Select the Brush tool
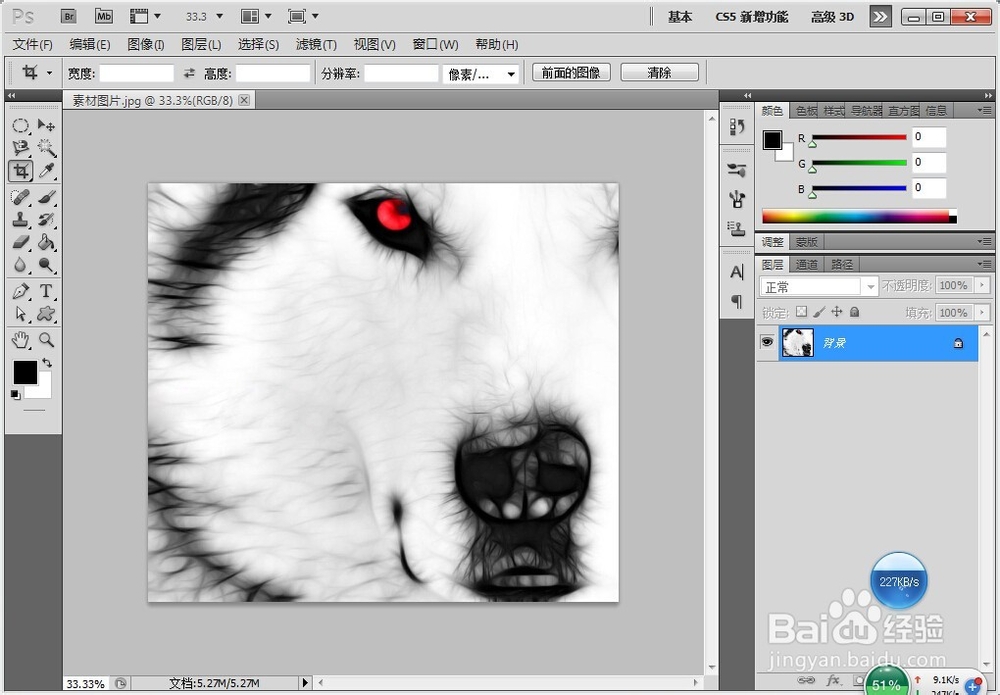 pos(46,197)
